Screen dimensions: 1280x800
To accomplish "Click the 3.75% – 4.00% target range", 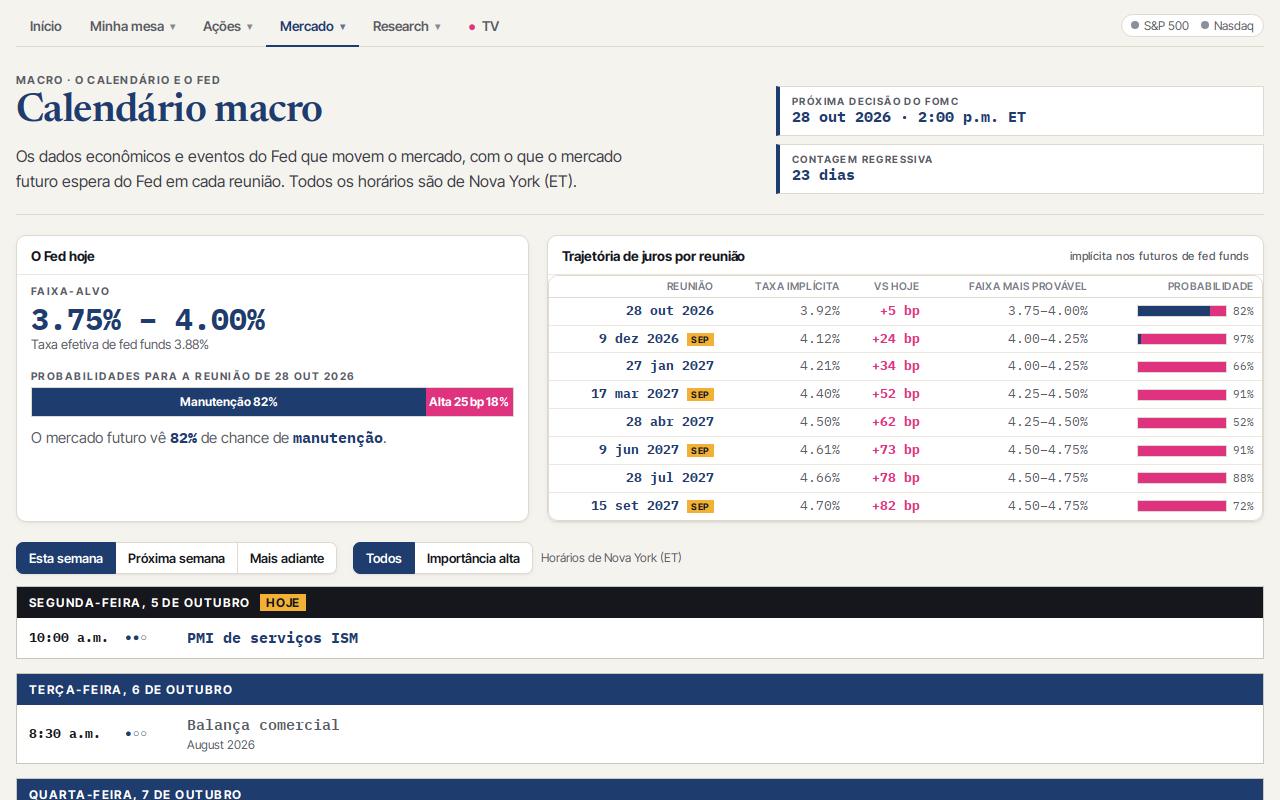I will pos(148,320).
